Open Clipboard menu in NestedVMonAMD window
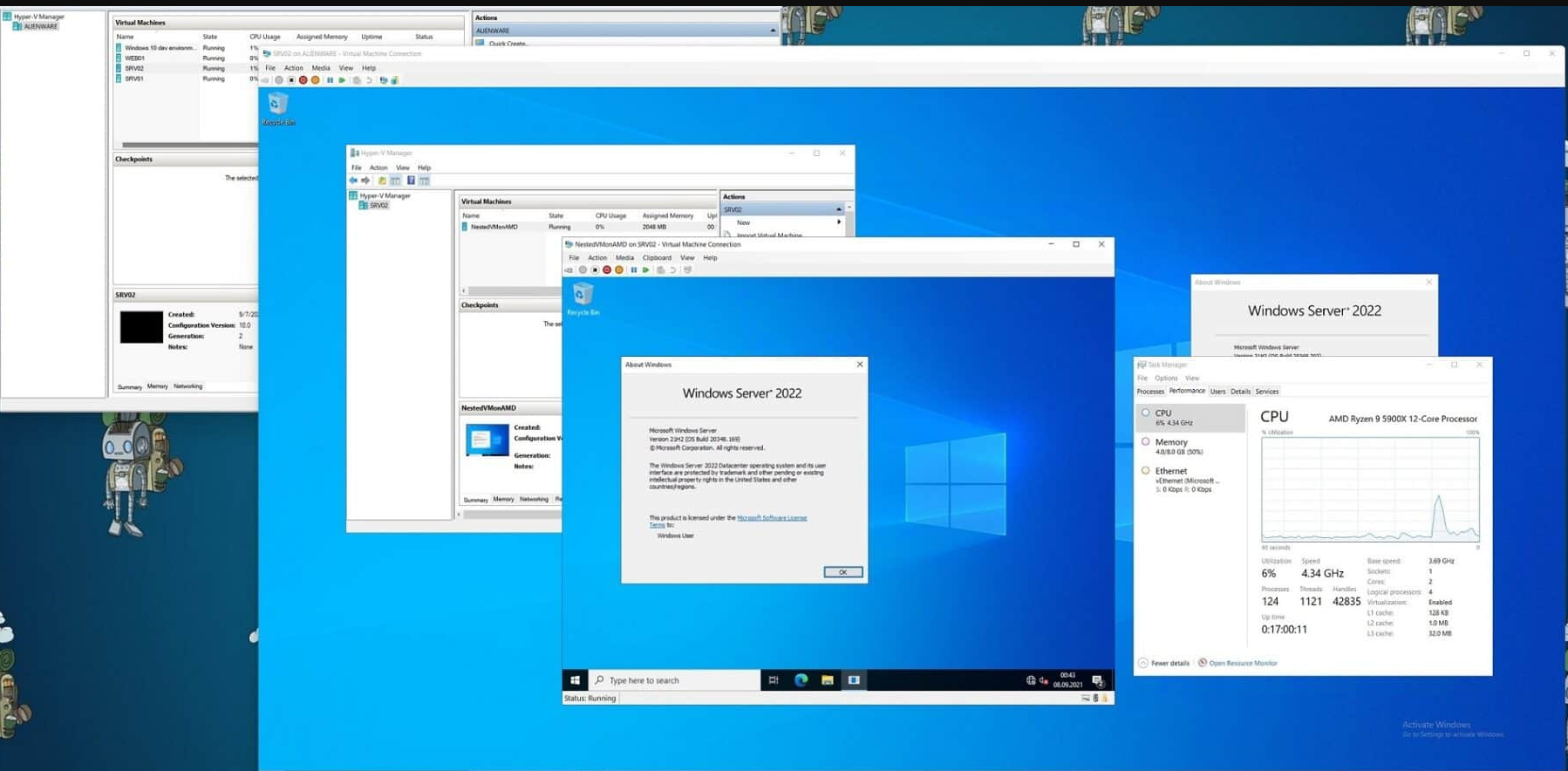 pyautogui.click(x=657, y=258)
